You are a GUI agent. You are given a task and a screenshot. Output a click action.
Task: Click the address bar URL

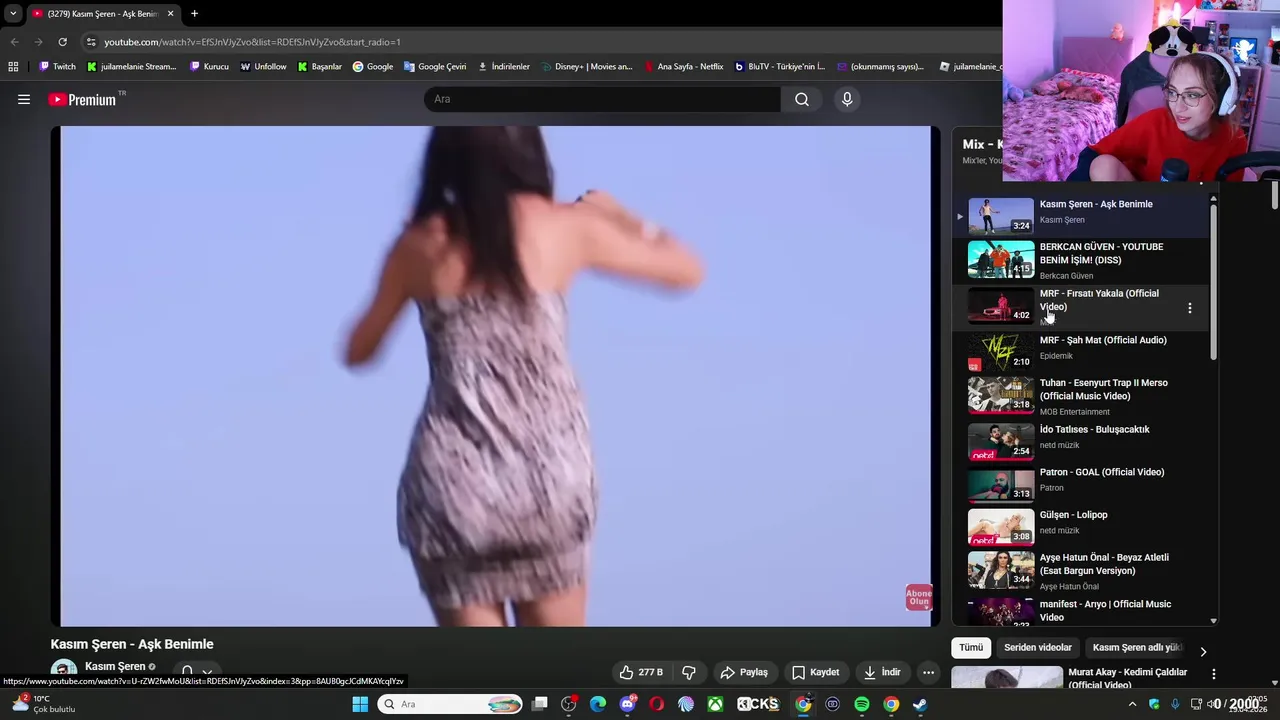[252, 42]
